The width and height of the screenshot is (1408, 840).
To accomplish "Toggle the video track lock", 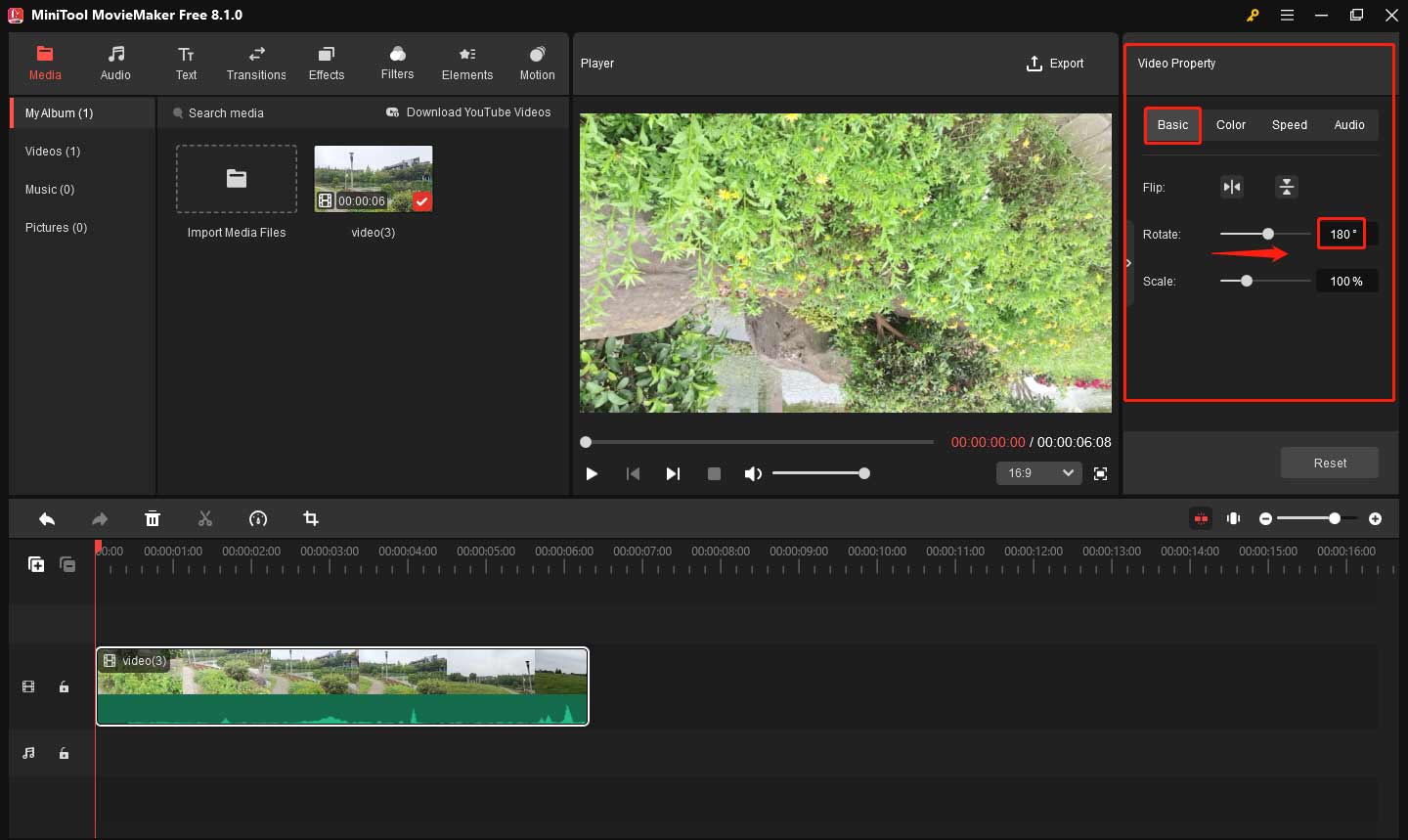I will pos(64,687).
